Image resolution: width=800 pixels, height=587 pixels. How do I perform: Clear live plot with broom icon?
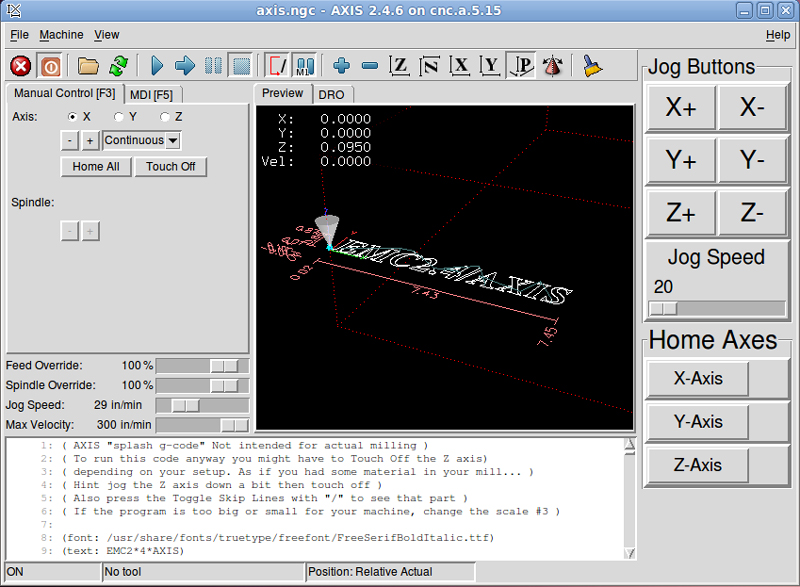click(x=592, y=66)
